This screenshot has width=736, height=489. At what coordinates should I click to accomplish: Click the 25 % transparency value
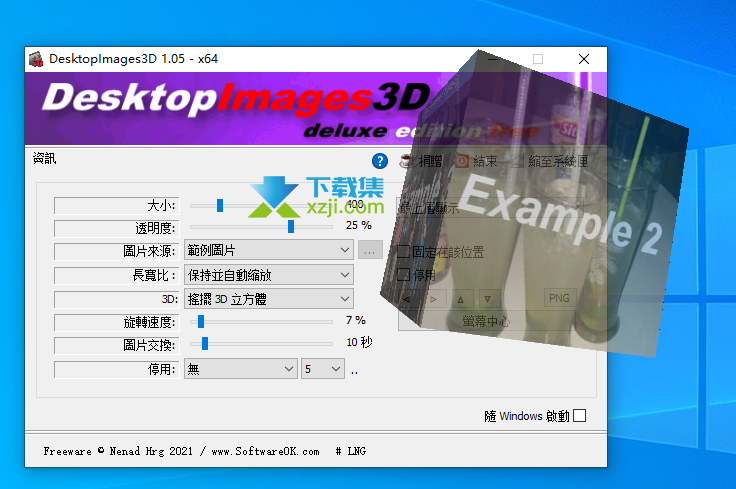(359, 226)
